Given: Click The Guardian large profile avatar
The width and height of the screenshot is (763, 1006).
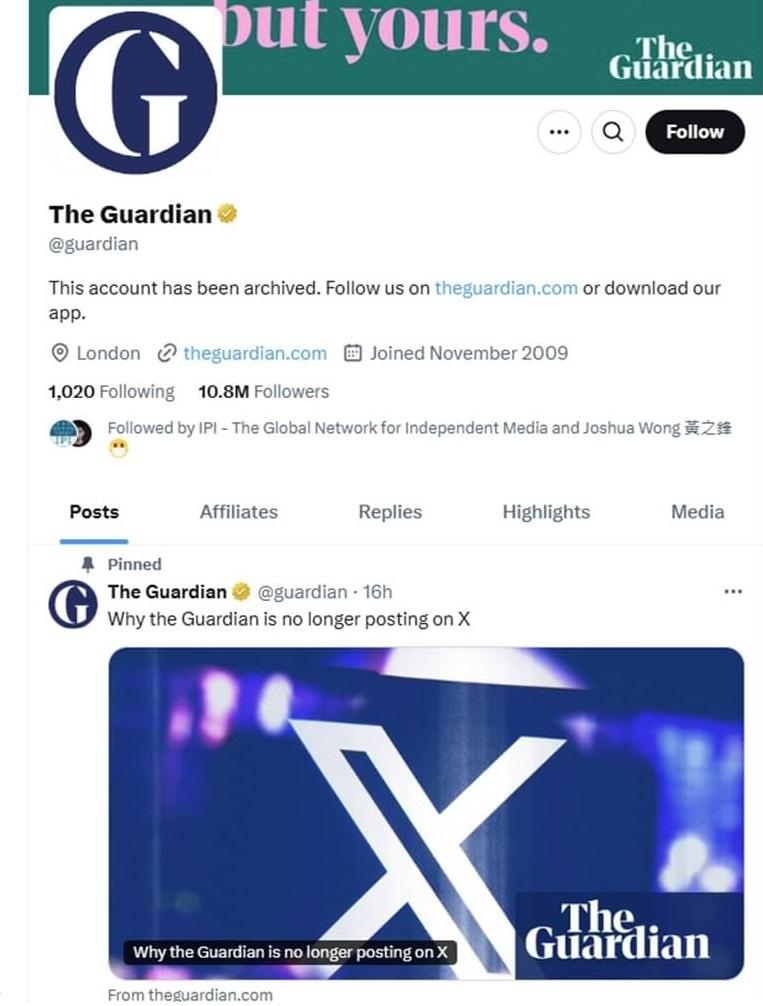Looking at the screenshot, I should [x=135, y=90].
